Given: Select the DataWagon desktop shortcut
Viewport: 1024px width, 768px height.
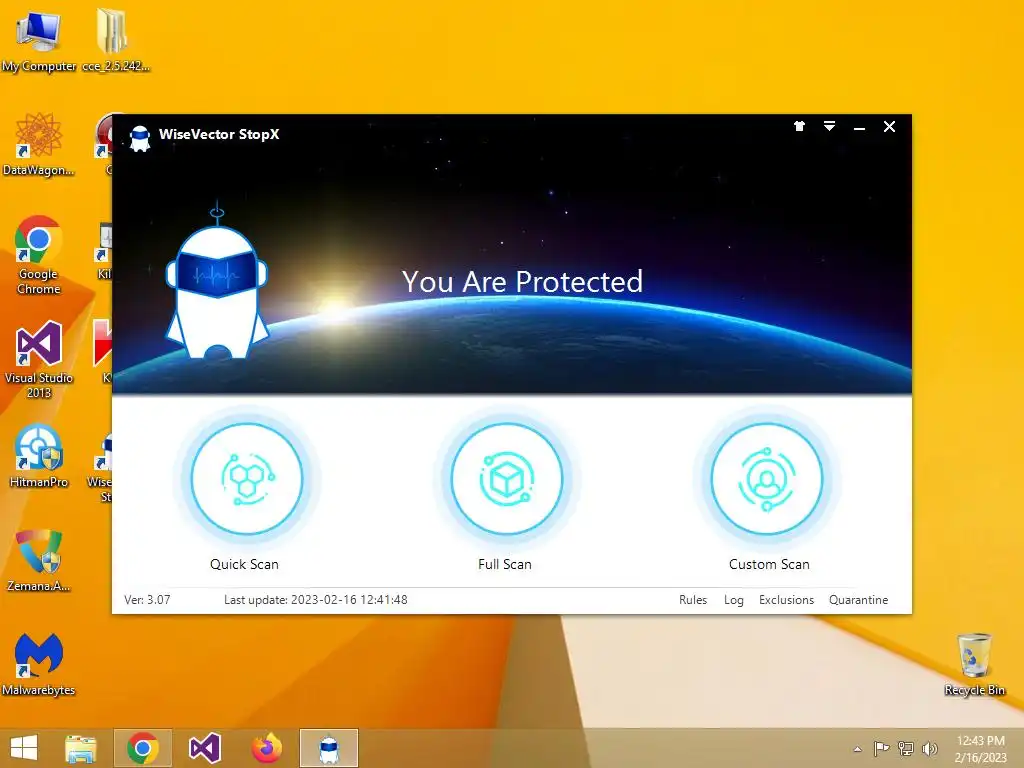Looking at the screenshot, I should (x=39, y=145).
